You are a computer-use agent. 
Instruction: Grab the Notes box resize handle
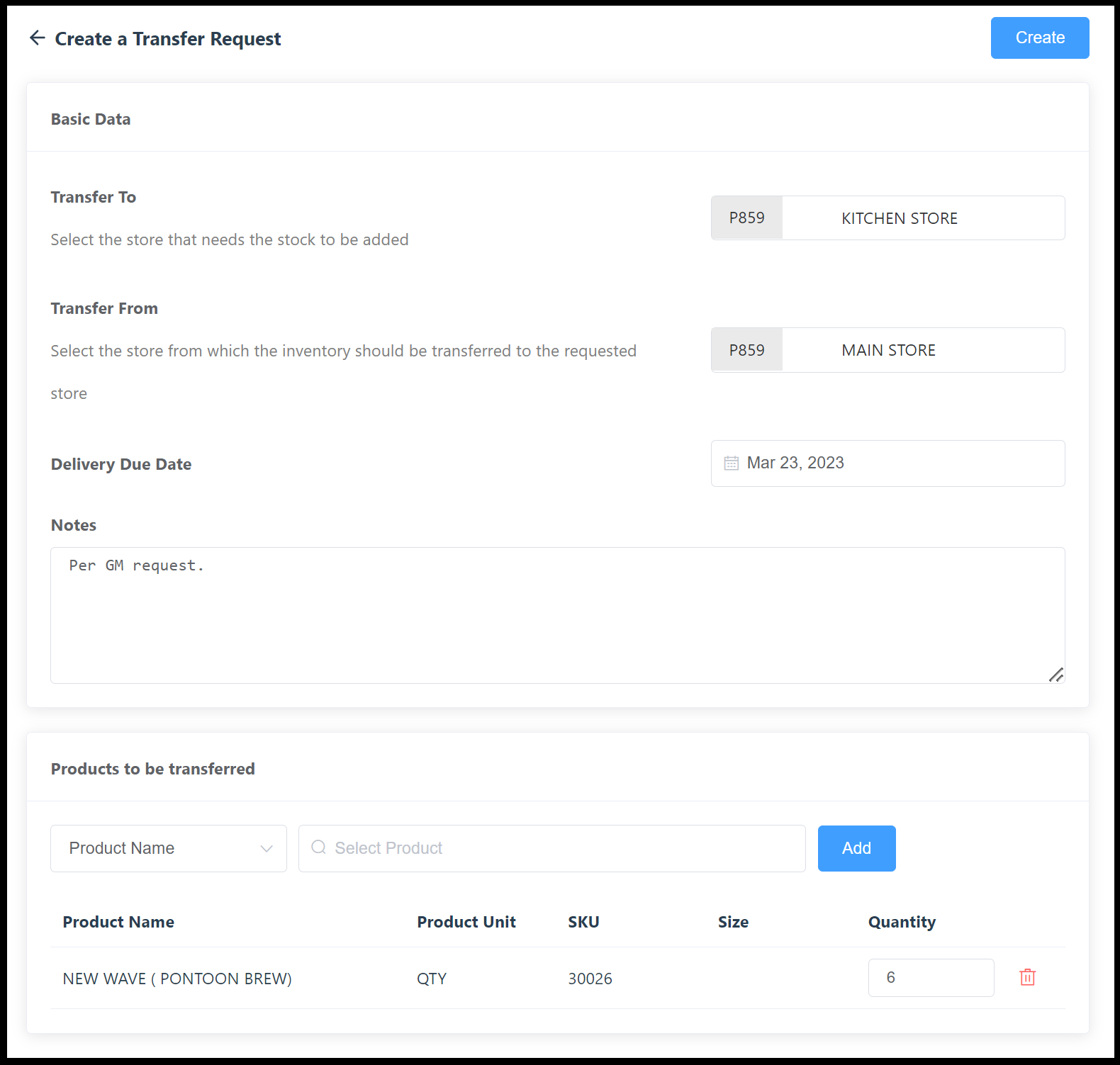tap(1055, 675)
